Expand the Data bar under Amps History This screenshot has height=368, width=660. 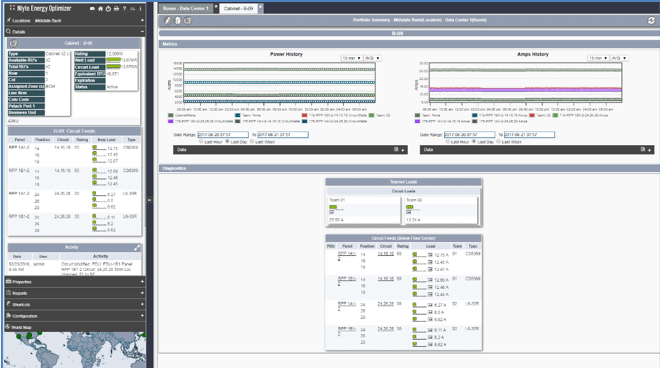click(649, 150)
